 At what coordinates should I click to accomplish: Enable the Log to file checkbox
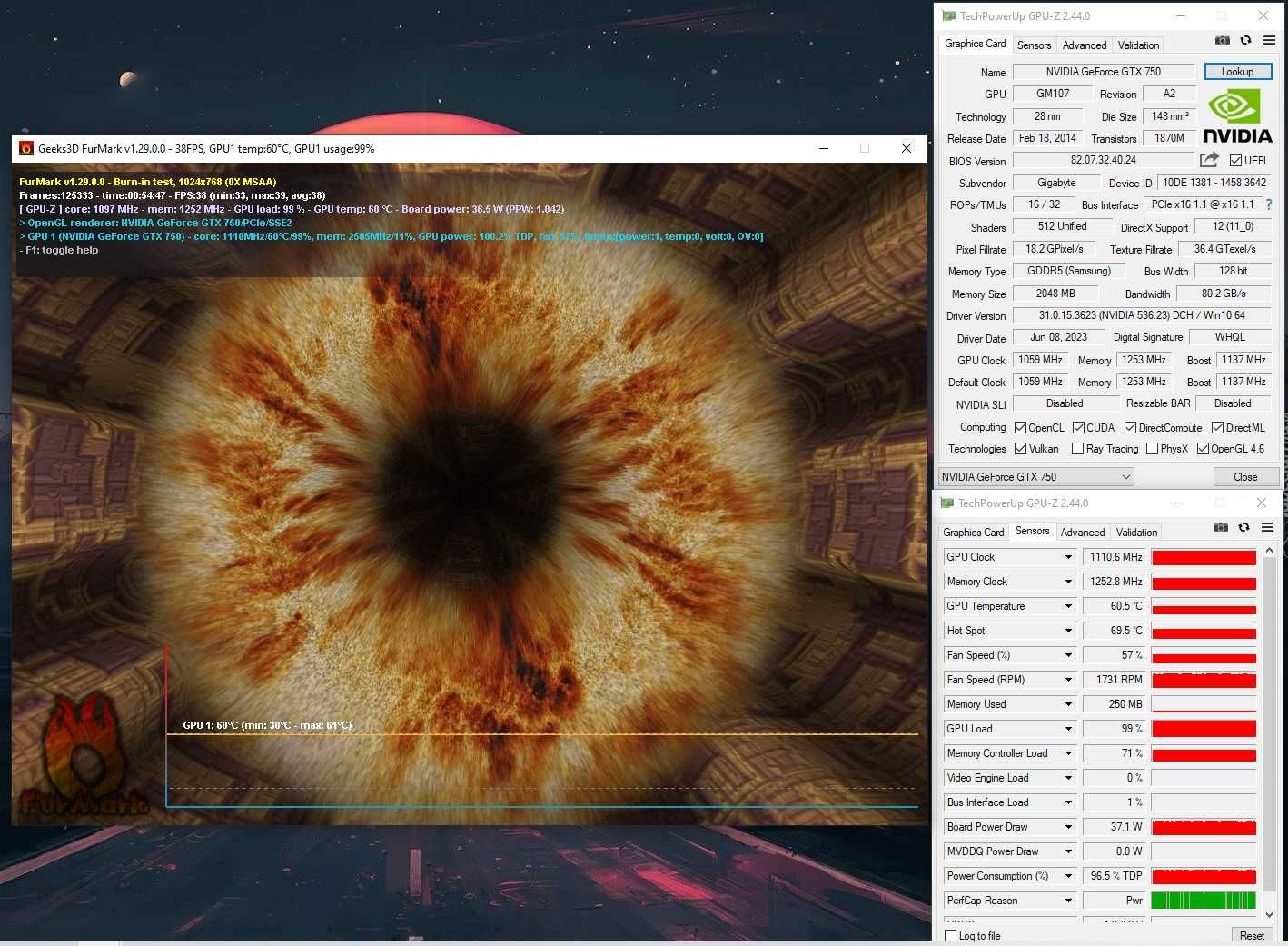(951, 935)
